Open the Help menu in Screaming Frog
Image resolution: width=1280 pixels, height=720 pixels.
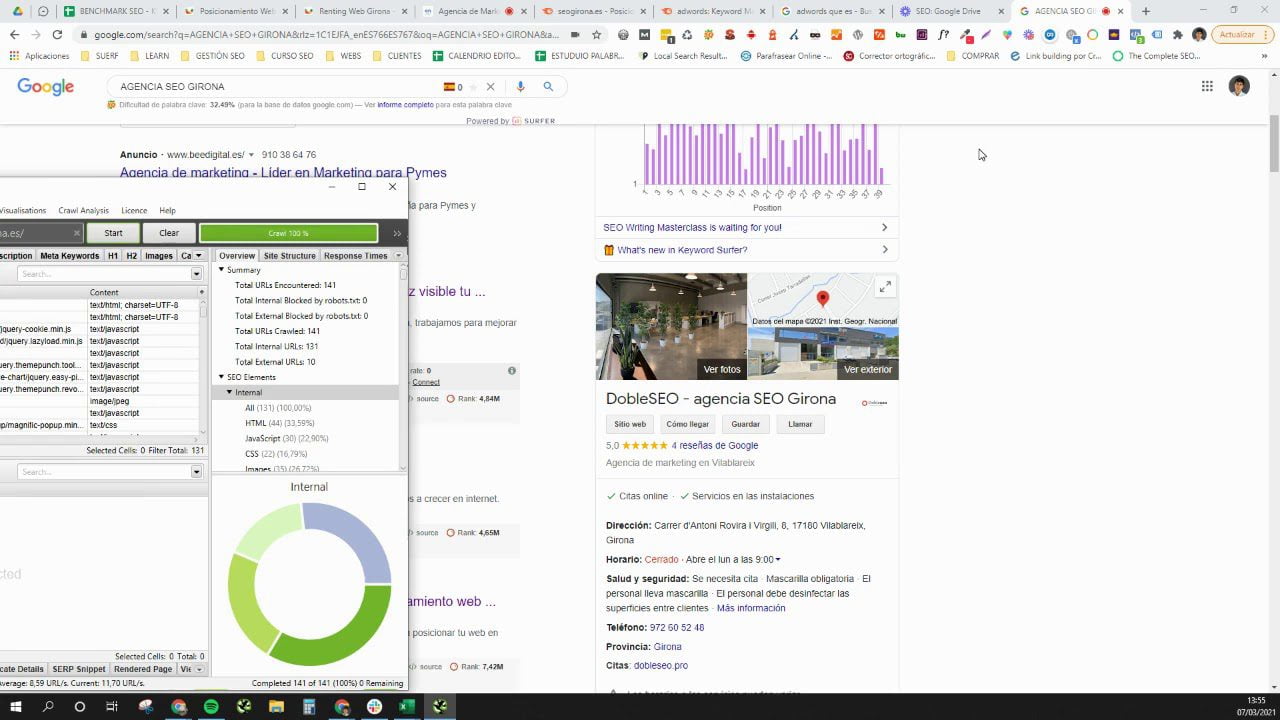coord(167,211)
